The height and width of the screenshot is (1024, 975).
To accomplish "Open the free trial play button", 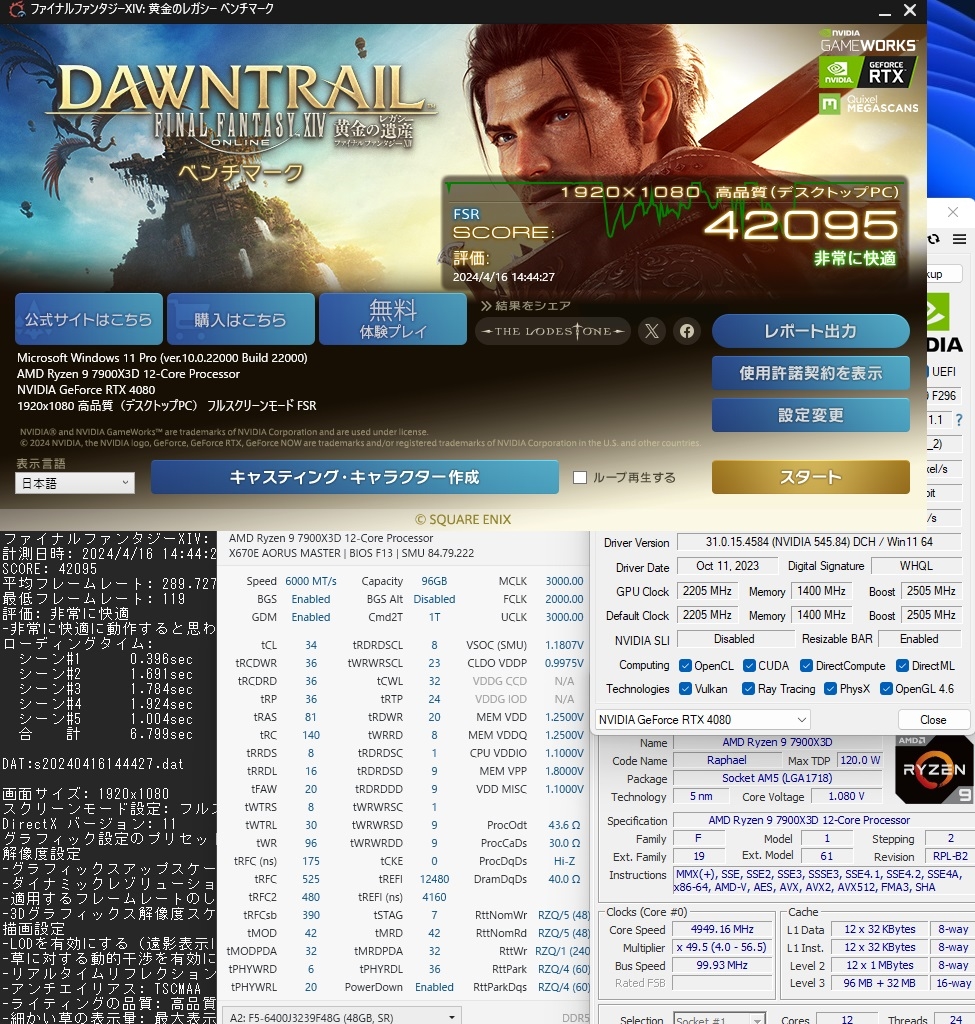I will (393, 319).
